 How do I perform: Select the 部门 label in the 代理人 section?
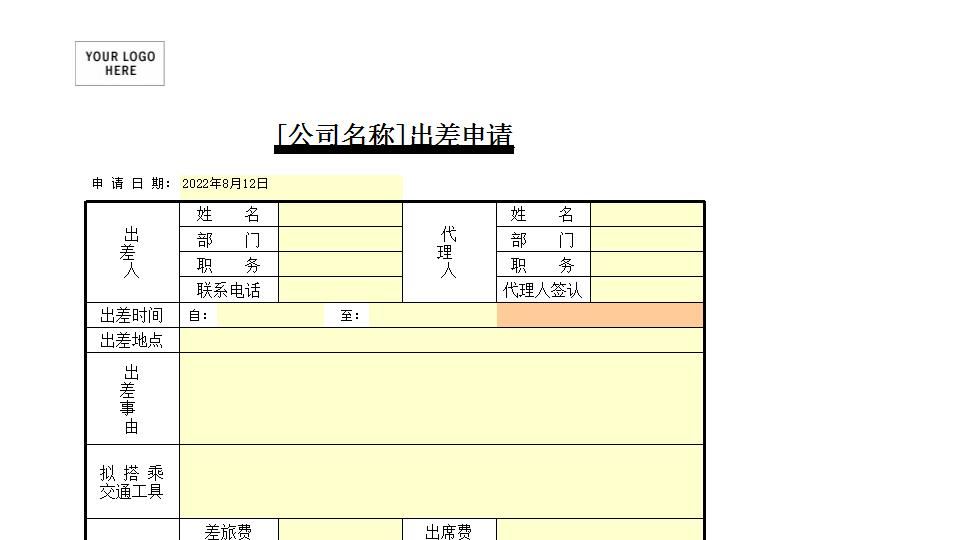(543, 239)
